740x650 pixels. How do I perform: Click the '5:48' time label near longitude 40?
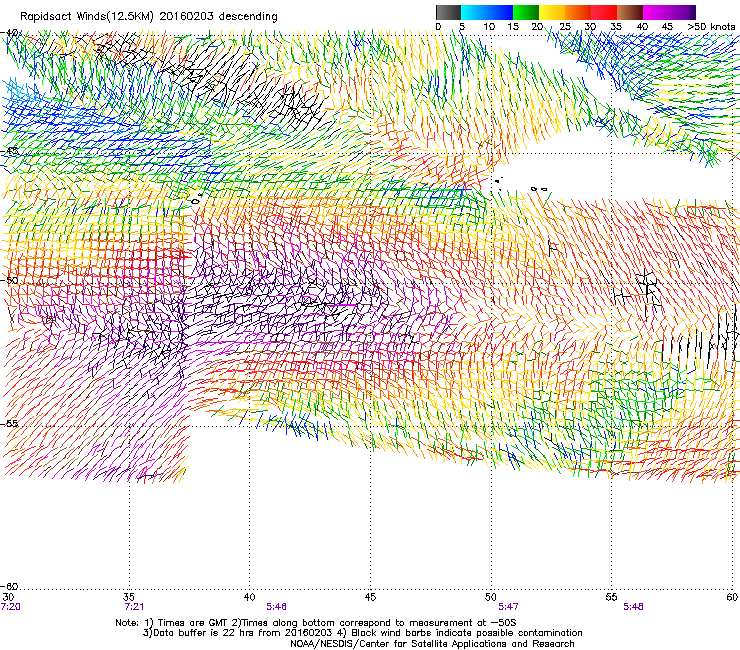pos(277,607)
